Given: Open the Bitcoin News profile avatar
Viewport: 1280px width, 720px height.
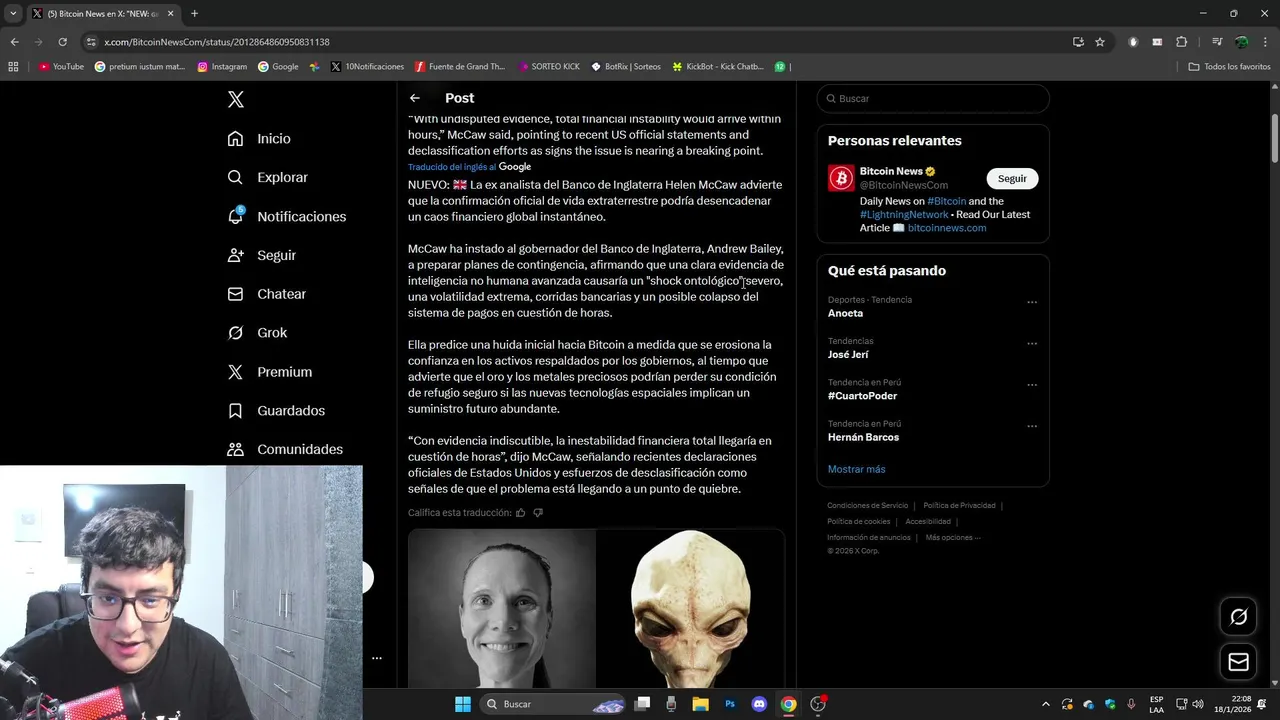Looking at the screenshot, I should pos(841,178).
